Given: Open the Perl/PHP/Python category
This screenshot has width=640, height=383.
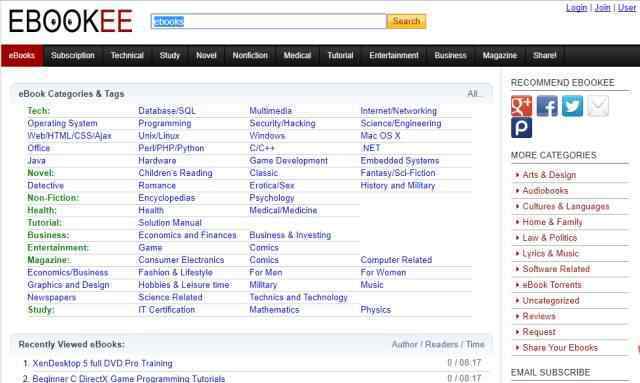Looking at the screenshot, I should coord(171,148).
